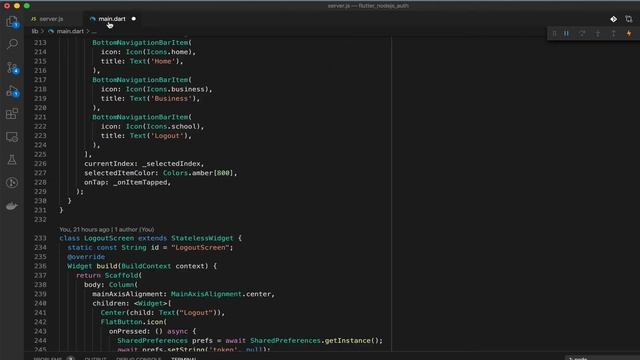The image size is (640, 360).
Task: Click the diamond-shaped editor title icon
Action: click(613, 19)
